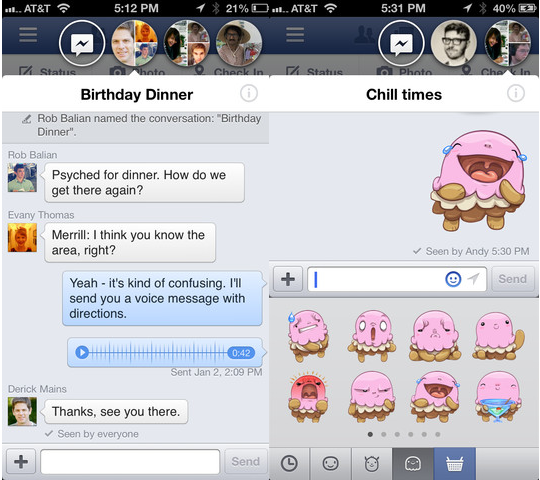Image resolution: width=540 pixels, height=480 pixels.
Task: Open the Birthday Dinner group chat head with the arrow below
Action: (134, 43)
